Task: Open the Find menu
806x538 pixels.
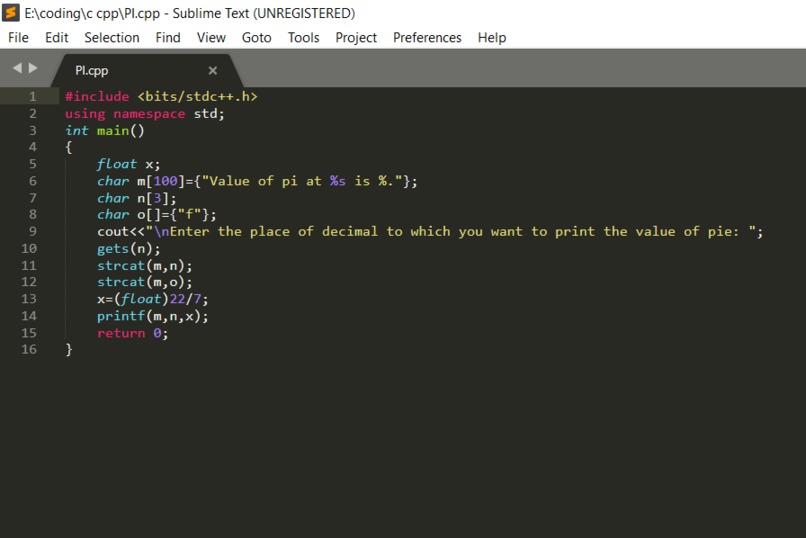Action: tap(168, 38)
